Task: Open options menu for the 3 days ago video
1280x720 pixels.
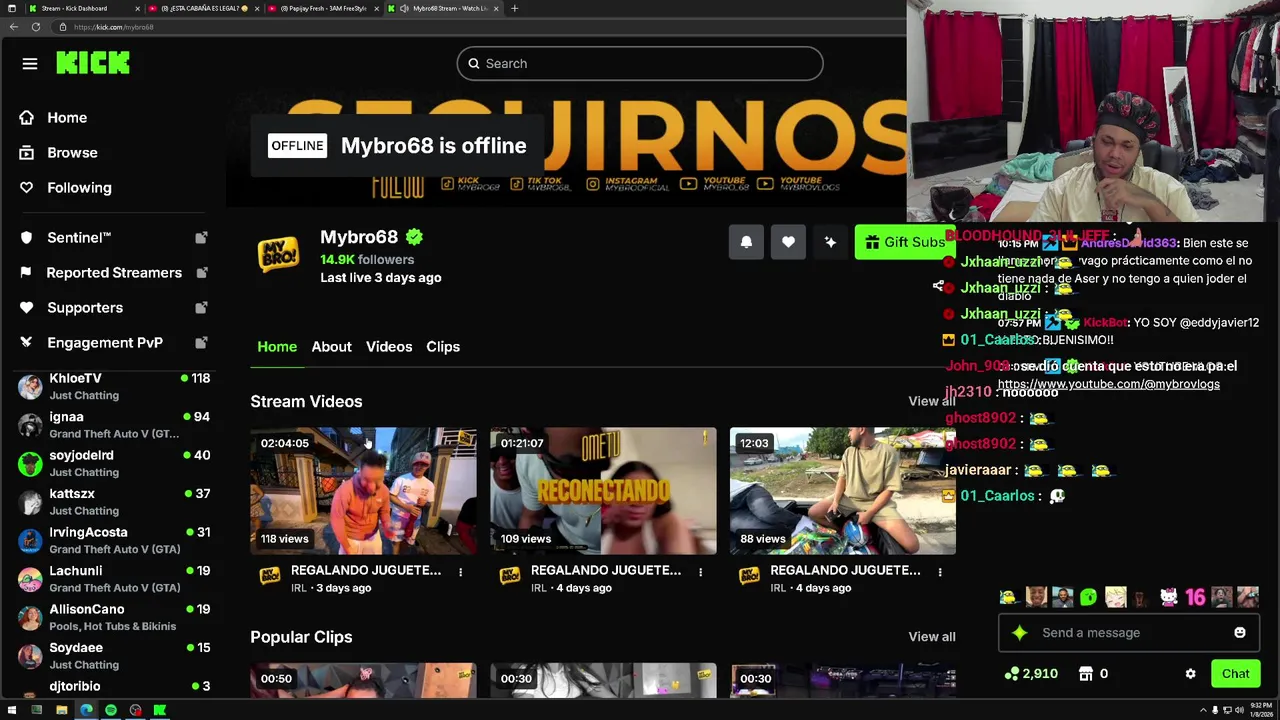Action: click(460, 572)
